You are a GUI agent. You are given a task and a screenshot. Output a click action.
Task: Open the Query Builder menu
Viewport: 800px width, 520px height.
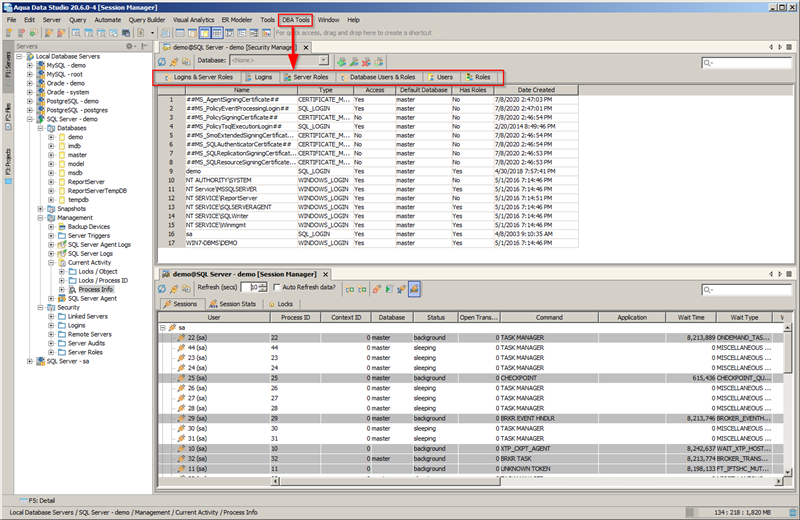pyautogui.click(x=147, y=20)
